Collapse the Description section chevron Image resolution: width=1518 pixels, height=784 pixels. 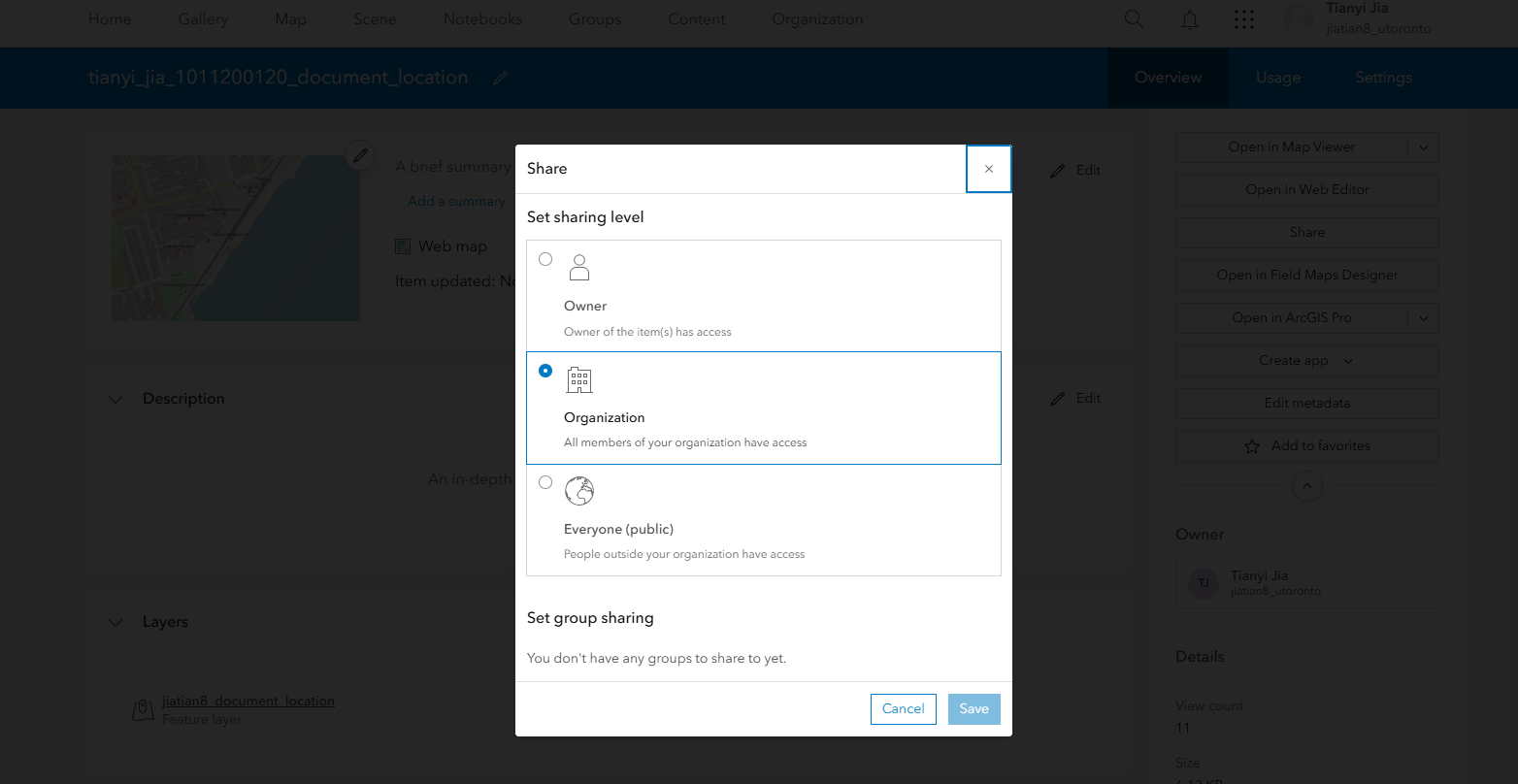(116, 399)
